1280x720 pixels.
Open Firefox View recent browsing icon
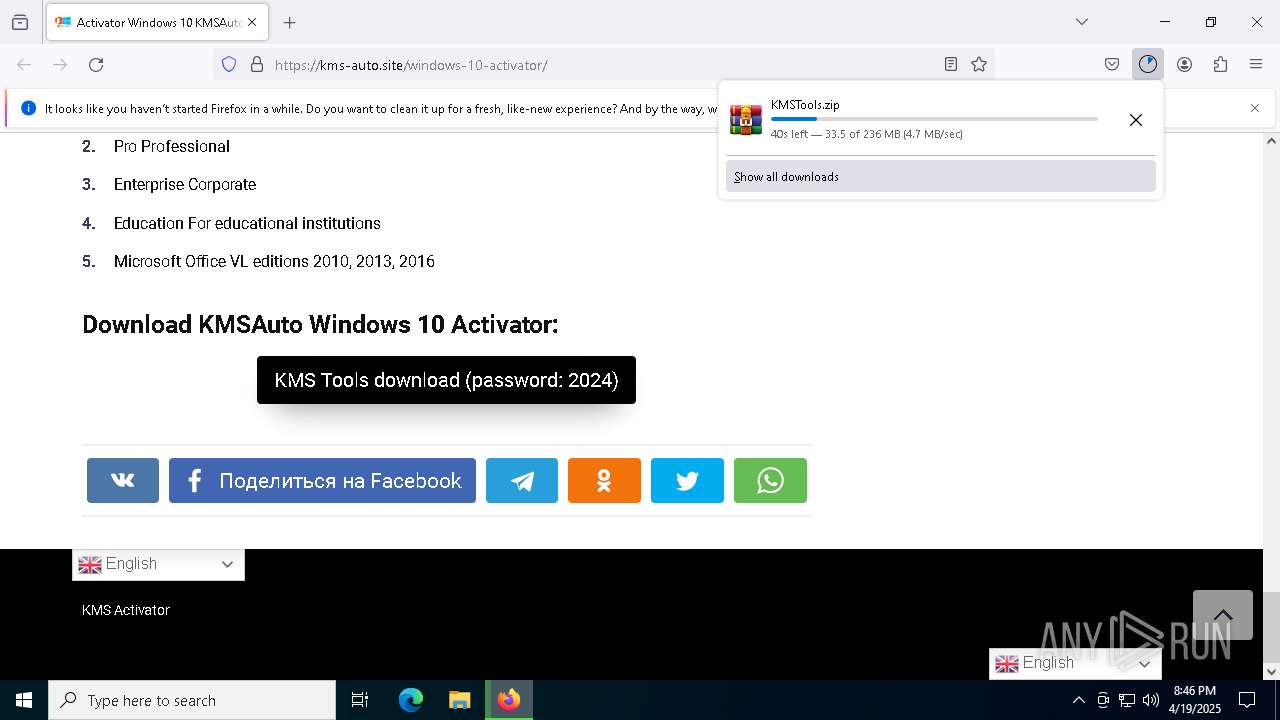click(20, 22)
